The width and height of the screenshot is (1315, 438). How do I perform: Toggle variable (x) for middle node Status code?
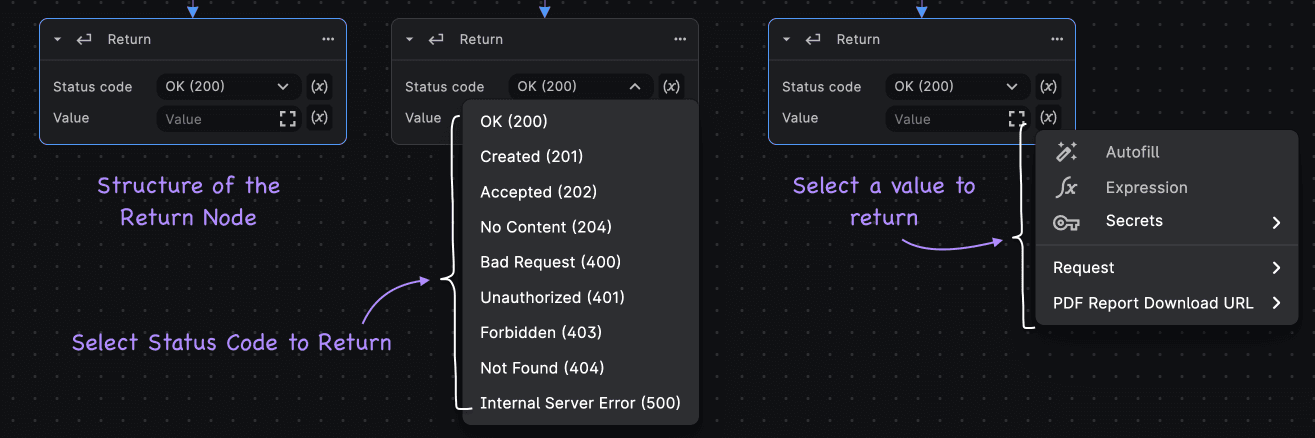pyautogui.click(x=672, y=86)
